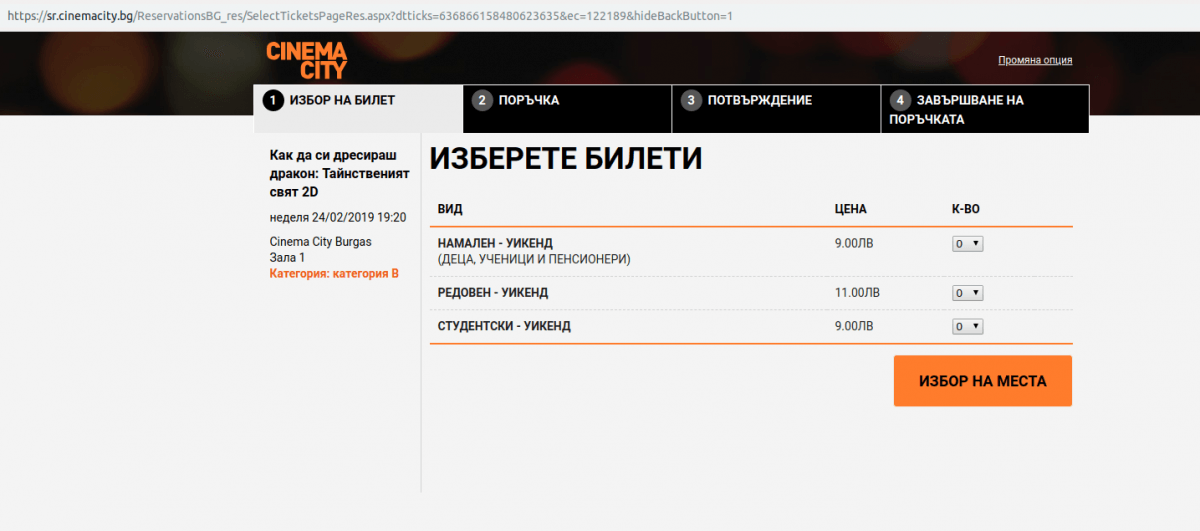Image resolution: width=1200 pixels, height=531 pixels.
Task: Open quantity dropdown for Студентски - Уикенд
Action: coord(968,326)
